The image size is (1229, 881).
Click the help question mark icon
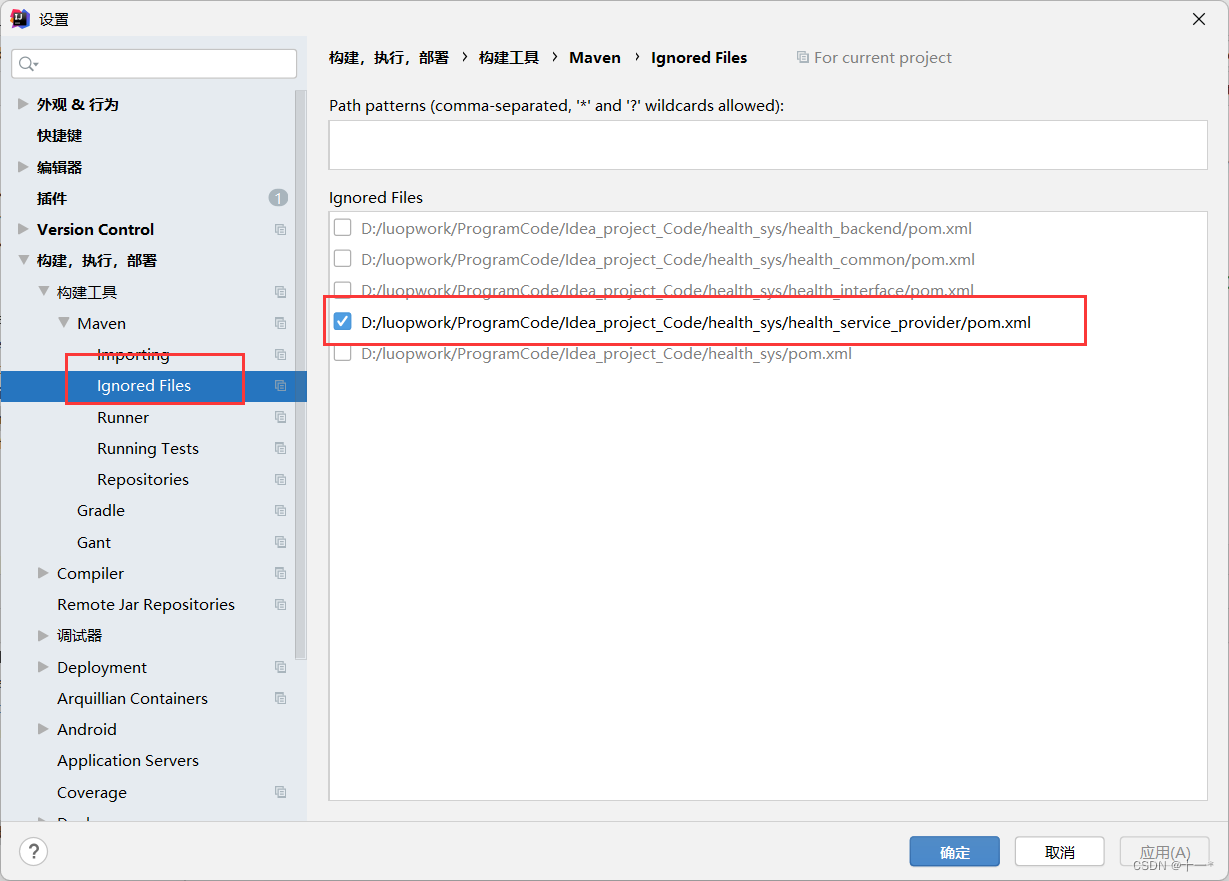[34, 852]
